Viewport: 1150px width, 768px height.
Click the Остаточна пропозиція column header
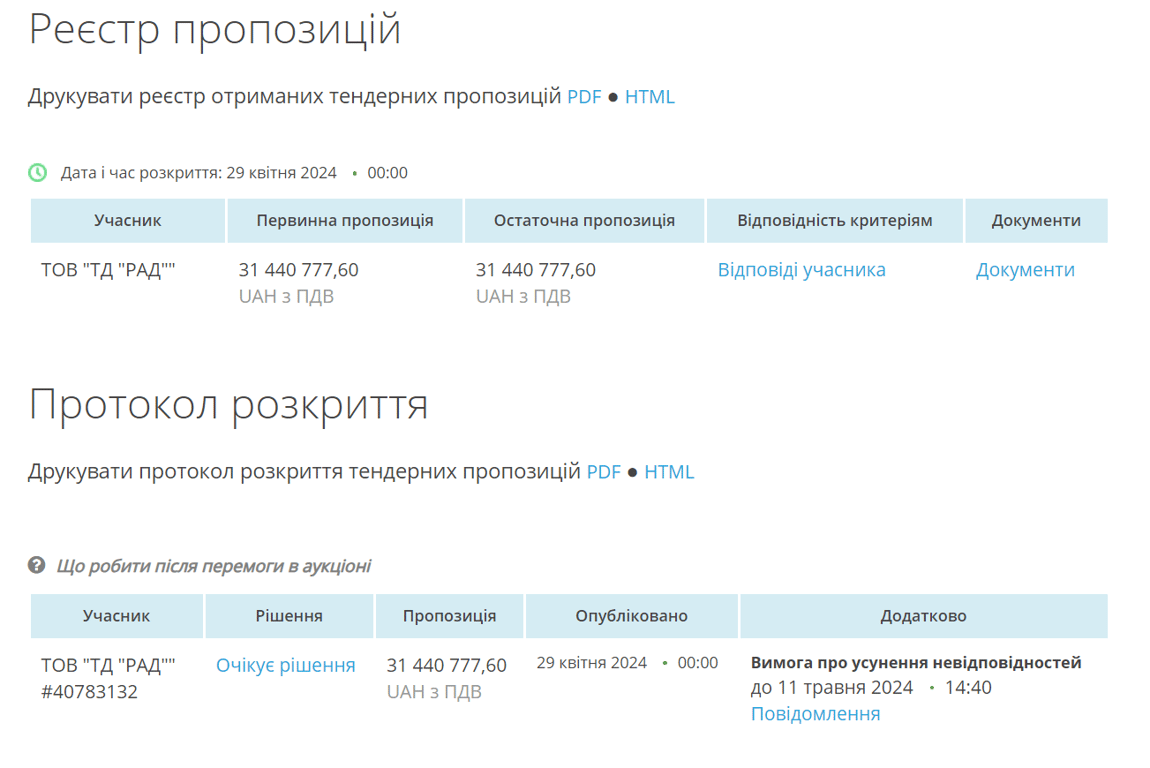point(584,220)
